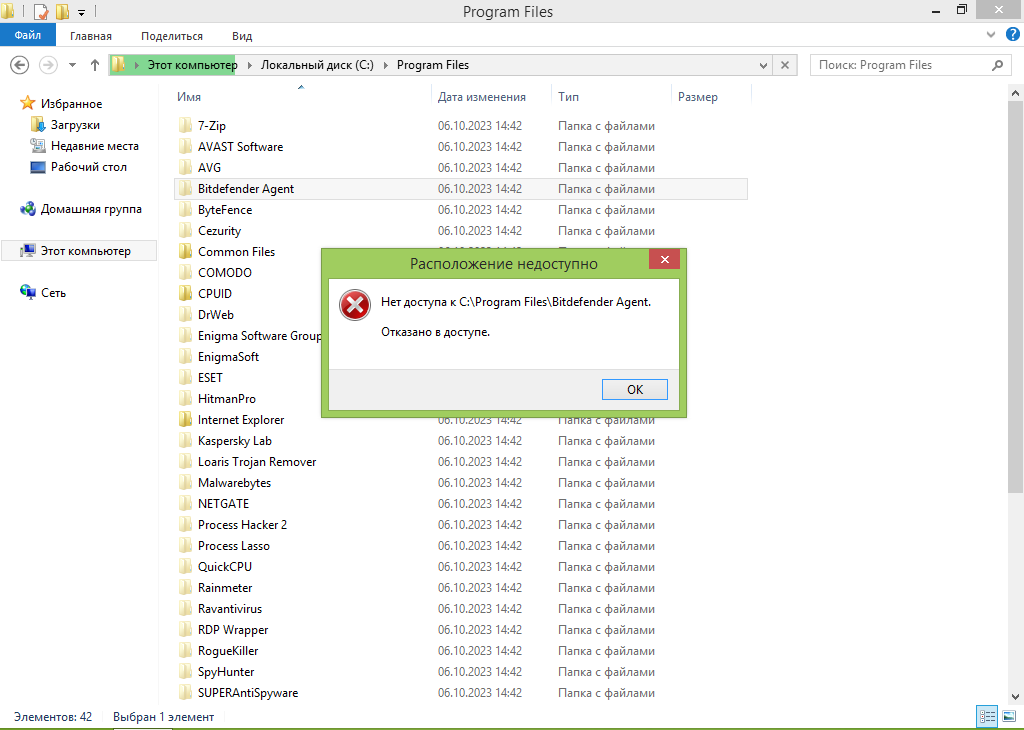Select the ESET folder
The image size is (1024, 730).
(210, 377)
